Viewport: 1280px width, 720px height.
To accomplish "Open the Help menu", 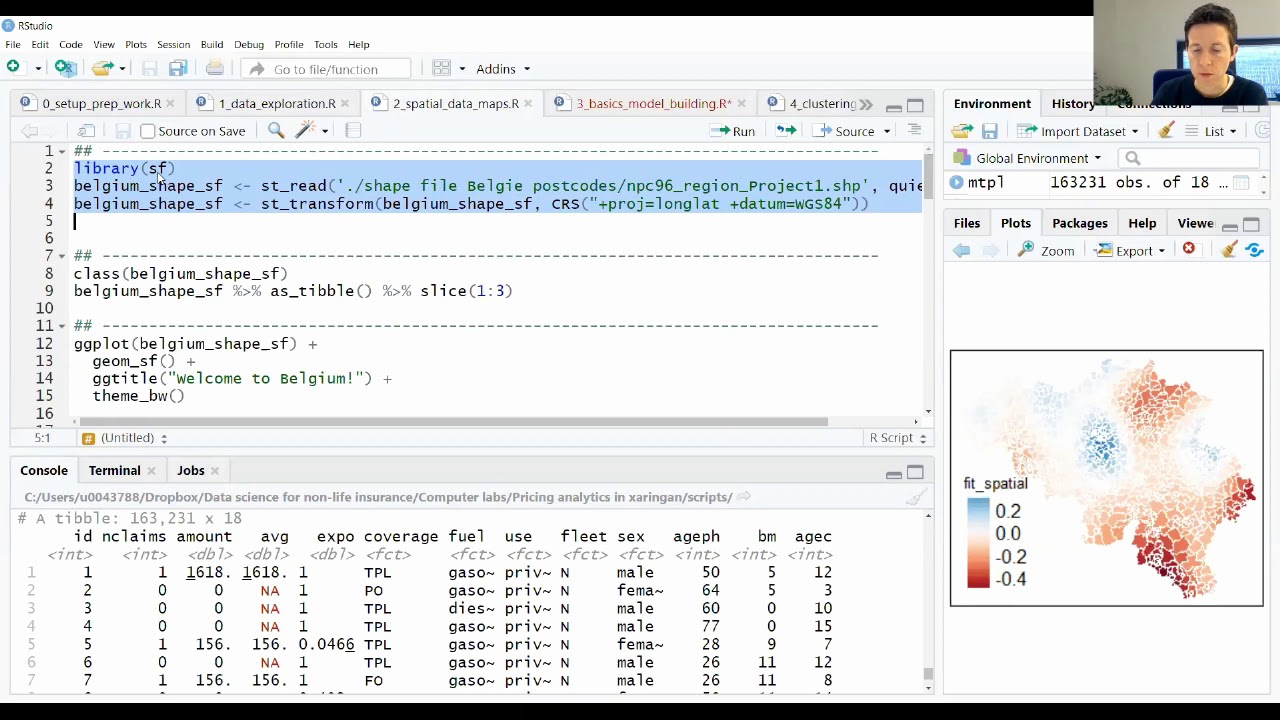I will point(358,44).
